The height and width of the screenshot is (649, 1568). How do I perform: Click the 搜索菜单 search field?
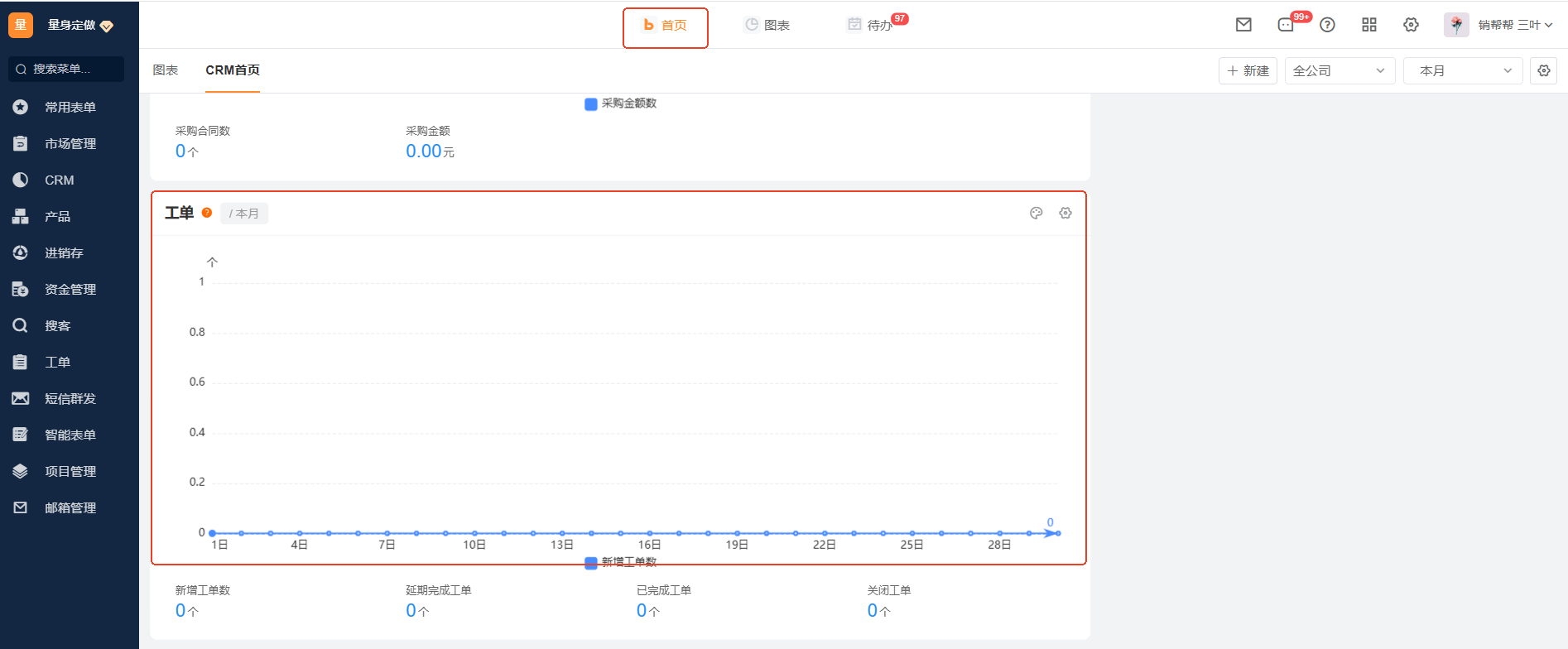[66, 69]
